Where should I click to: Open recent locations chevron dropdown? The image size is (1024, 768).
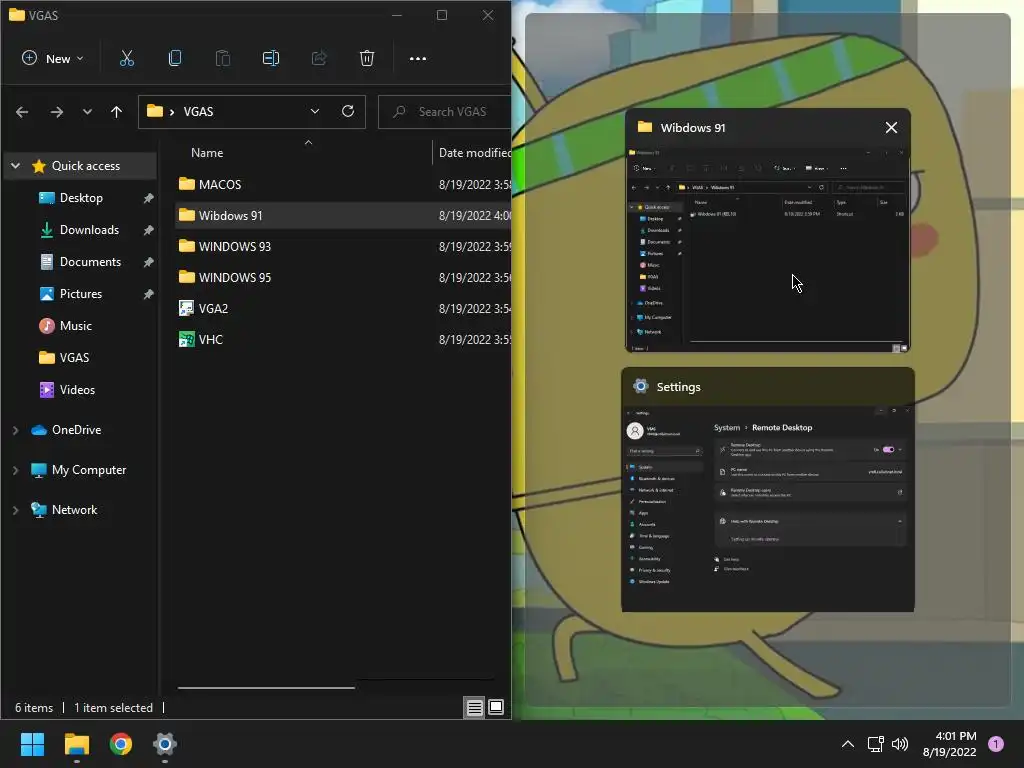(87, 112)
